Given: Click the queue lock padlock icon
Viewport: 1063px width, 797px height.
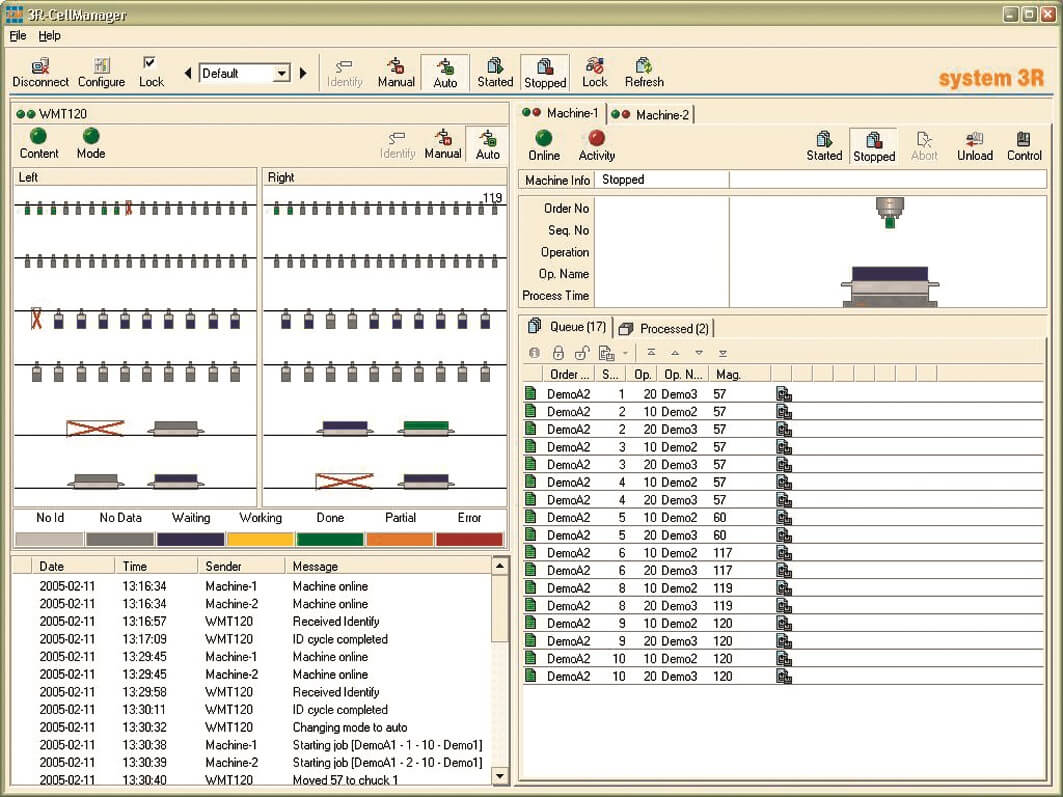Looking at the screenshot, I should click(x=558, y=353).
